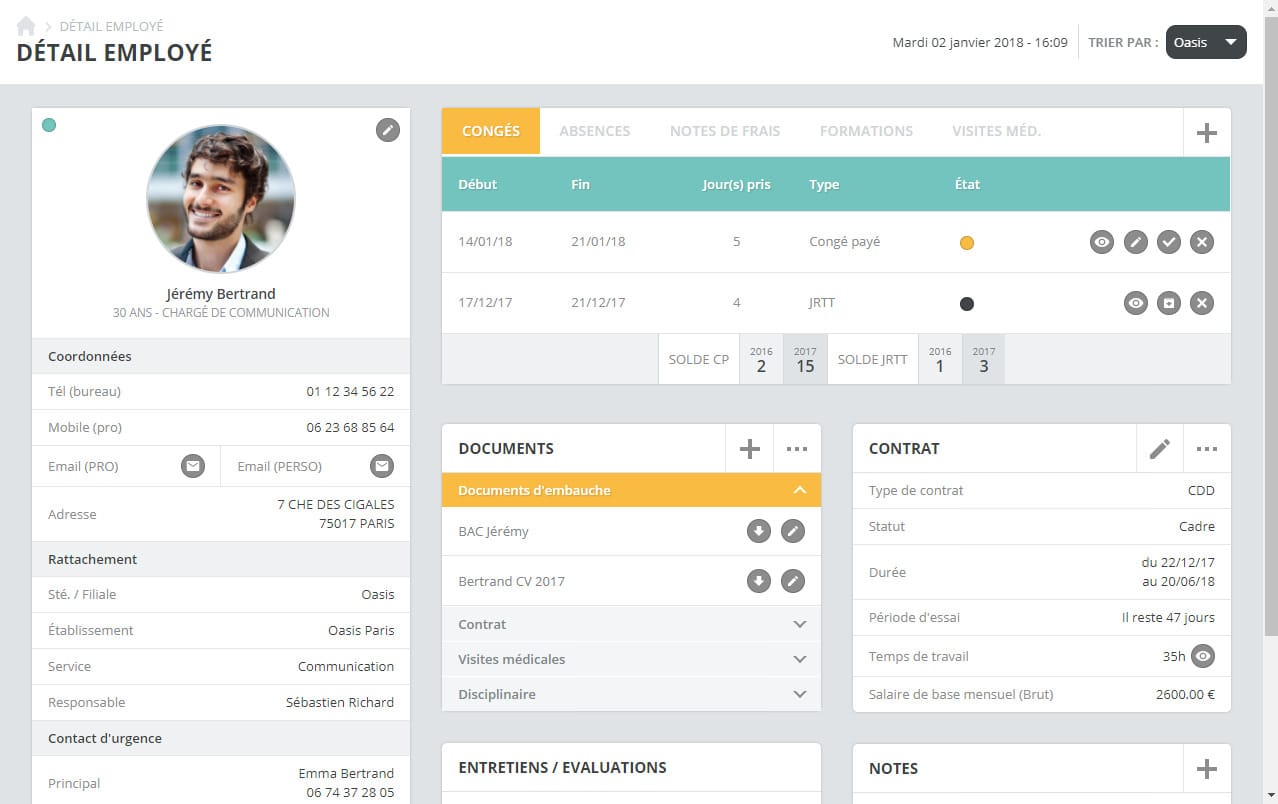Image resolution: width=1278 pixels, height=804 pixels.
Task: Validate the Congé payé leave request
Action: (1168, 242)
